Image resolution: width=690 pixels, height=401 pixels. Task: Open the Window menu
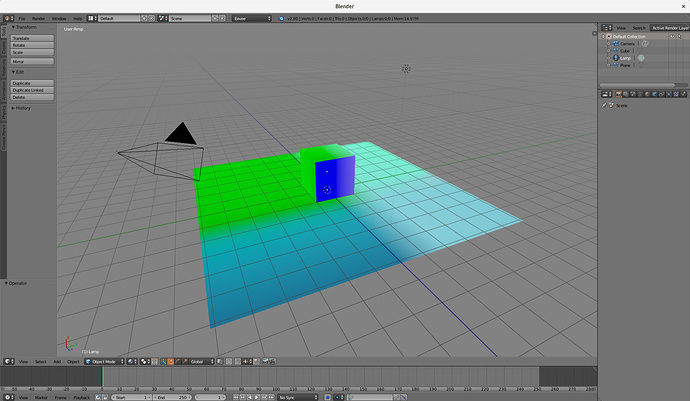(59, 18)
